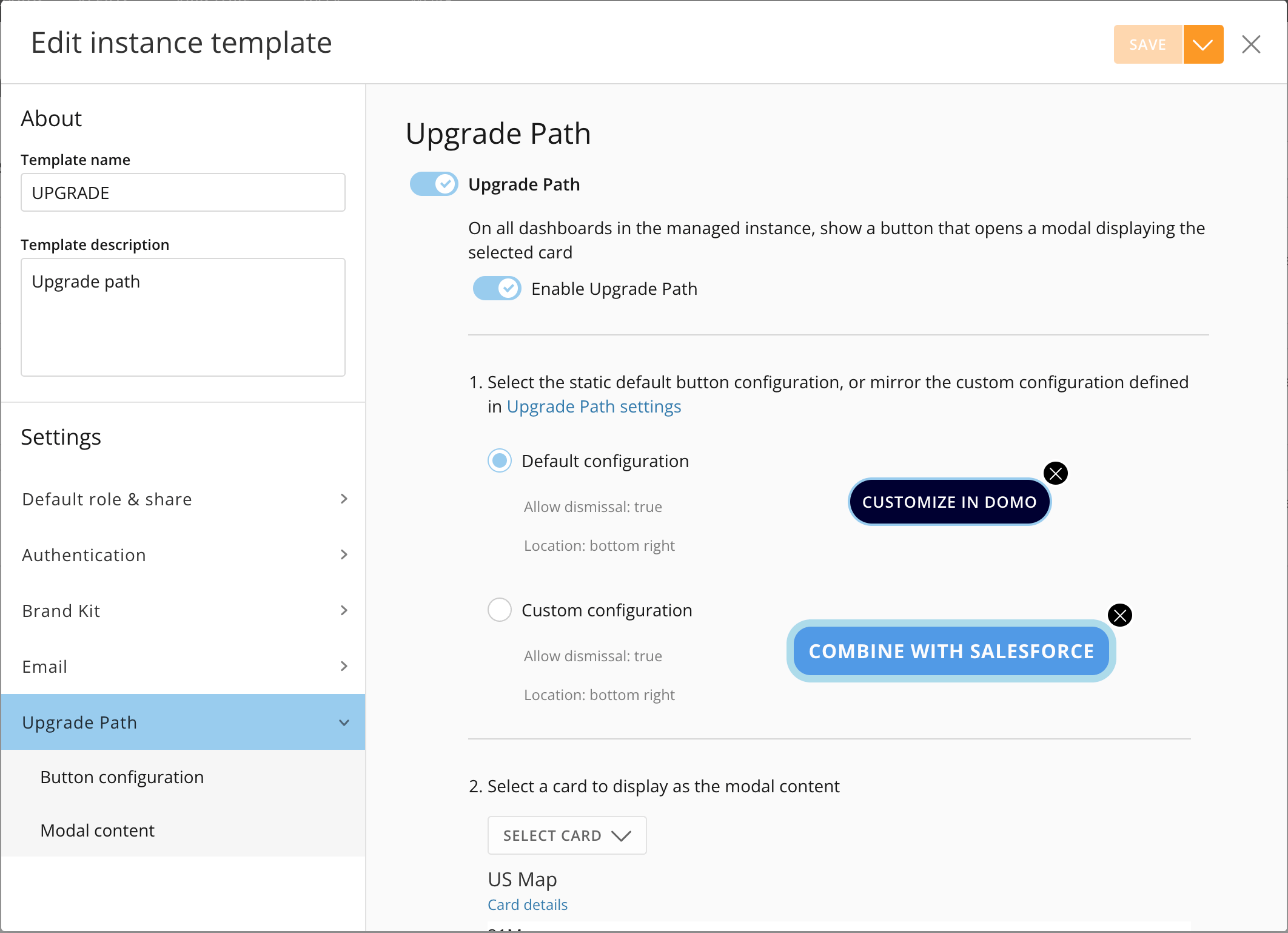
Task: Click the Allow dismissal text under Default configuration
Action: pos(593,507)
